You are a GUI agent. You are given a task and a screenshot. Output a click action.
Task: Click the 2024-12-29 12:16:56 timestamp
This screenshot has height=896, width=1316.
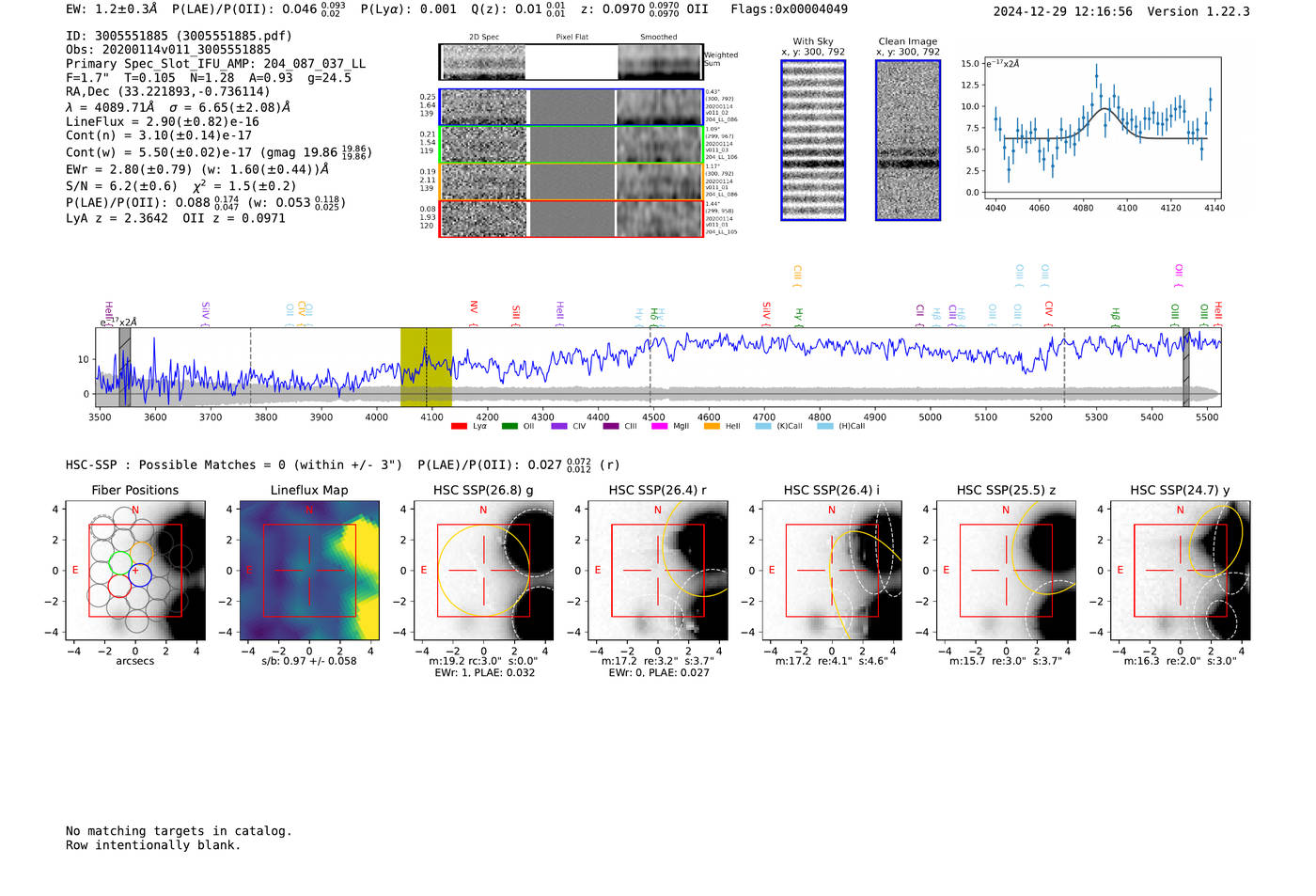(1063, 11)
